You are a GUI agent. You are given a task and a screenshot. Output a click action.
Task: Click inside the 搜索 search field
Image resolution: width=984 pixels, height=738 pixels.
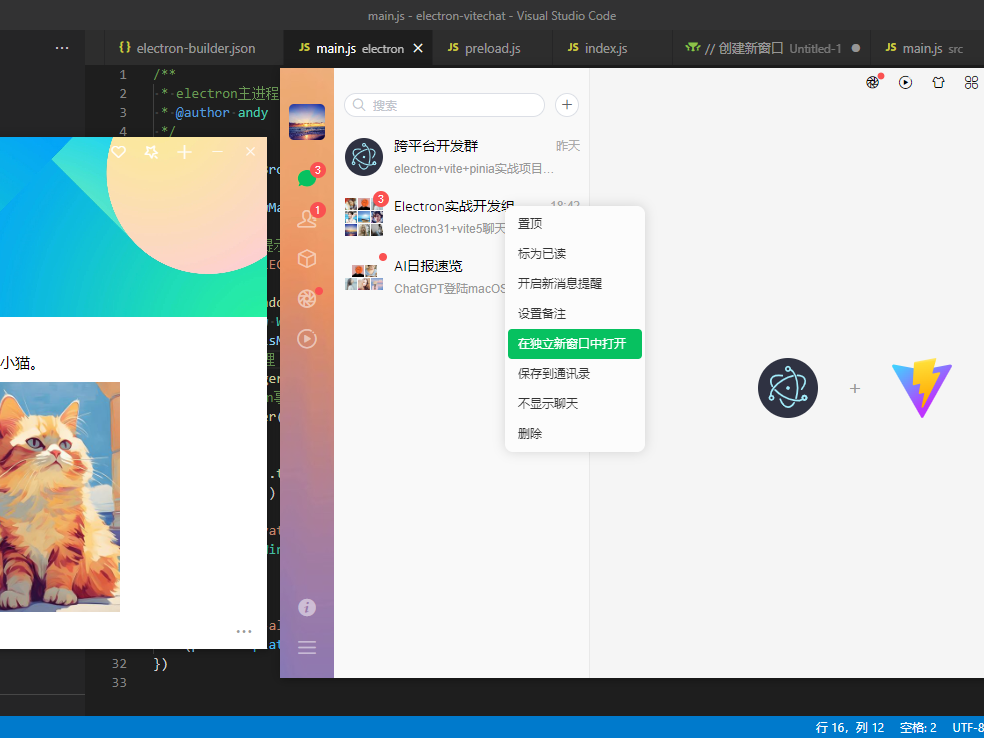click(x=444, y=104)
